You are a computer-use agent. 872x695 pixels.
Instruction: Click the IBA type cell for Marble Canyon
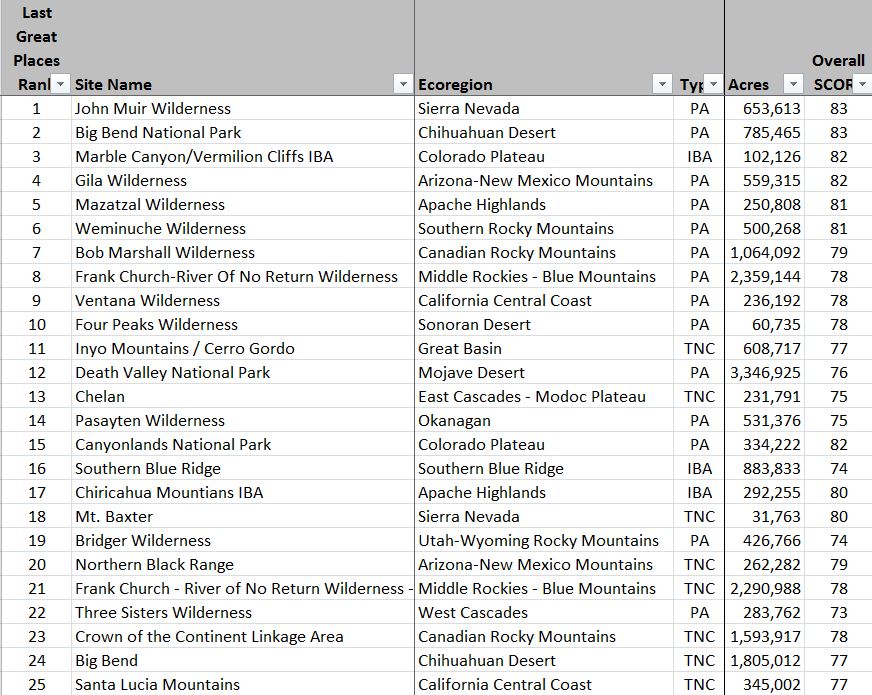point(699,156)
